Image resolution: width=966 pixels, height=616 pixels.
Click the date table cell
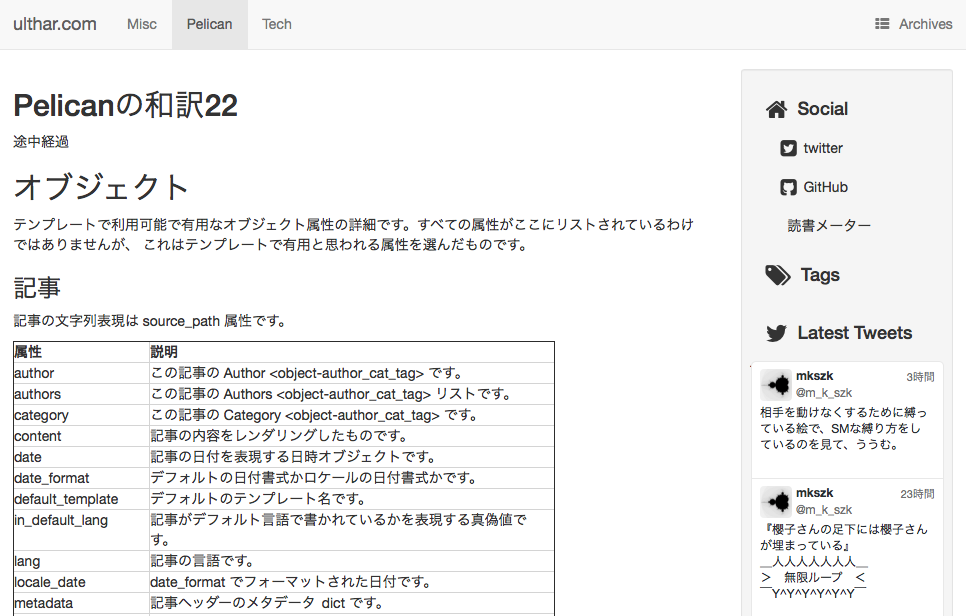(x=81, y=457)
